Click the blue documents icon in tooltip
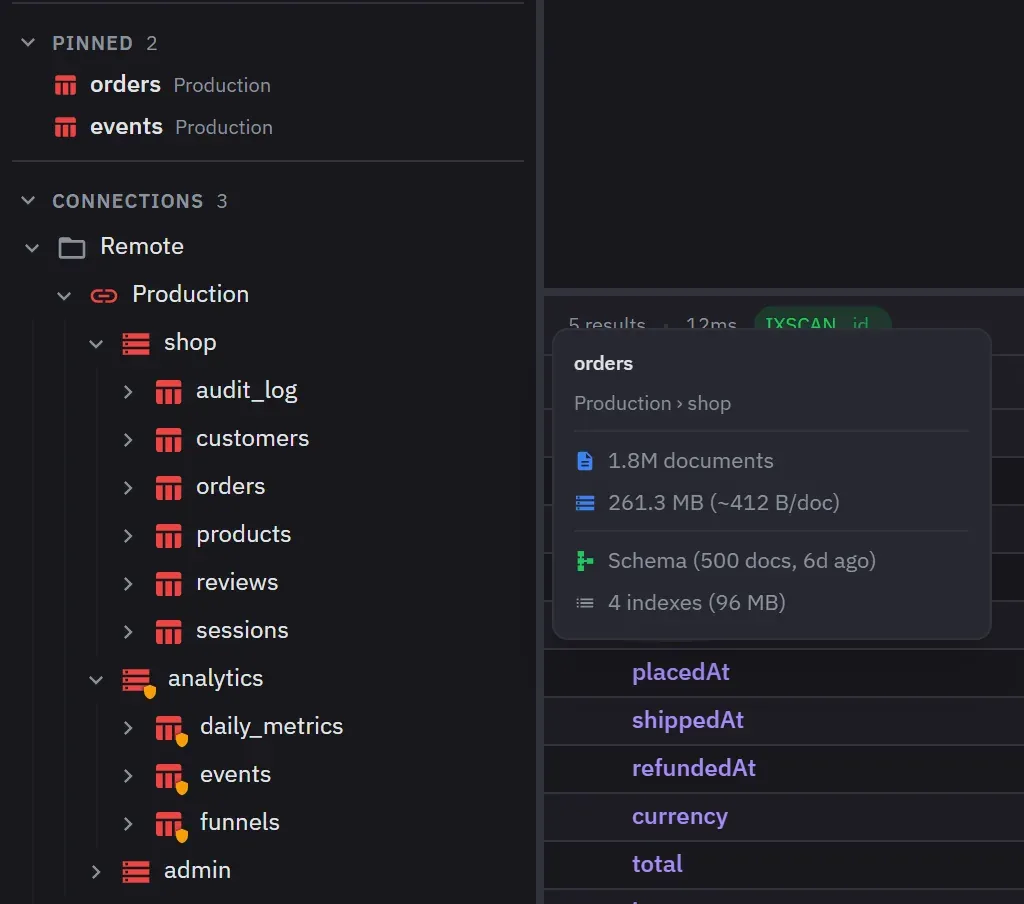The image size is (1024, 904). coord(585,461)
